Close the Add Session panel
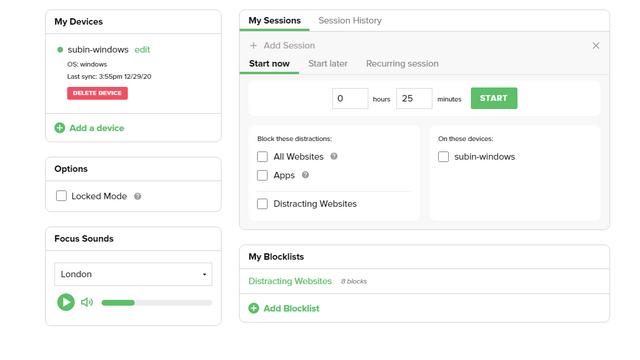This screenshot has height=360, width=640. (x=596, y=46)
